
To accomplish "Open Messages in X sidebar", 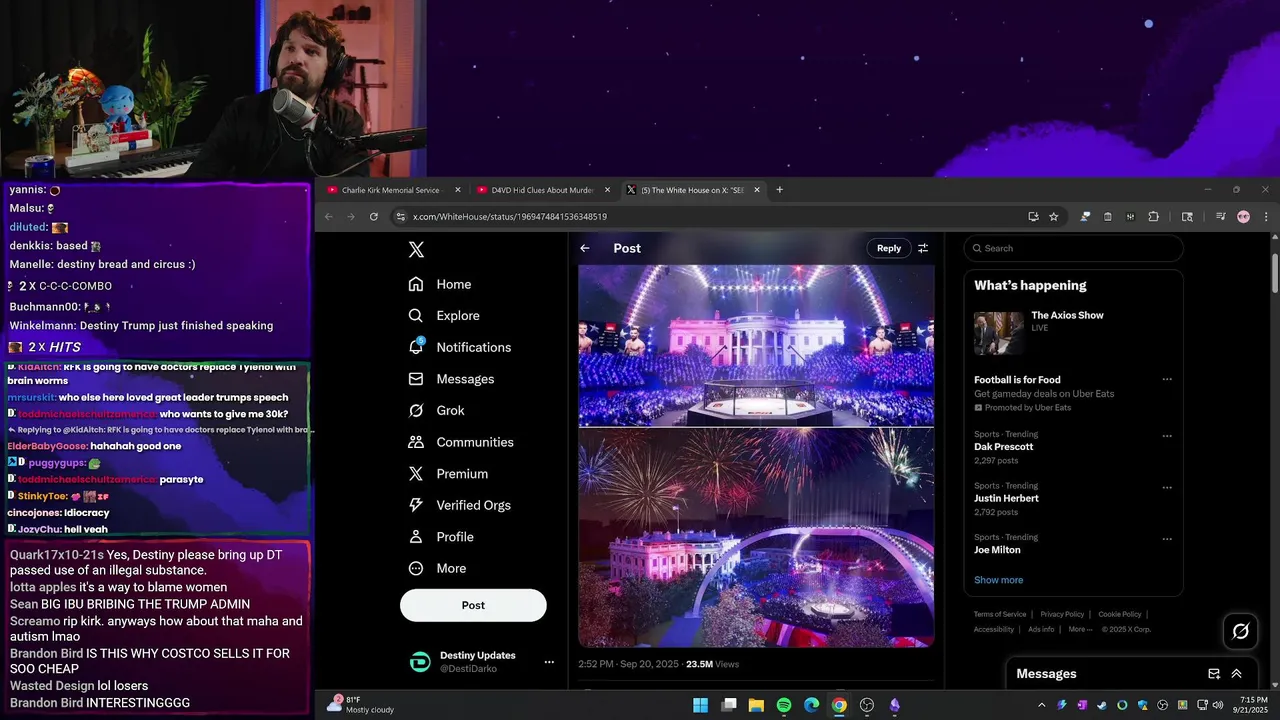I will click(x=452, y=379).
